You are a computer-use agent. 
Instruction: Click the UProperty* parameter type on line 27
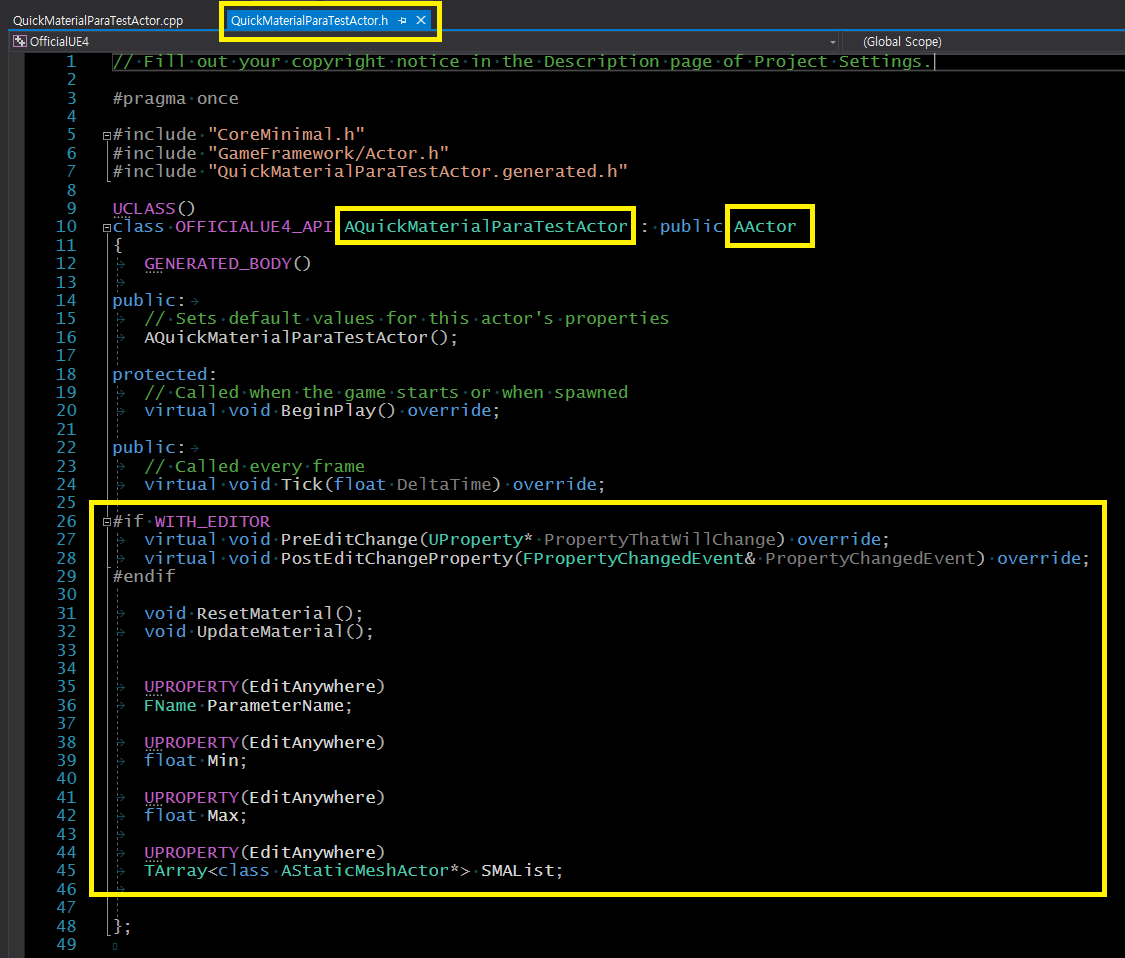click(x=480, y=540)
